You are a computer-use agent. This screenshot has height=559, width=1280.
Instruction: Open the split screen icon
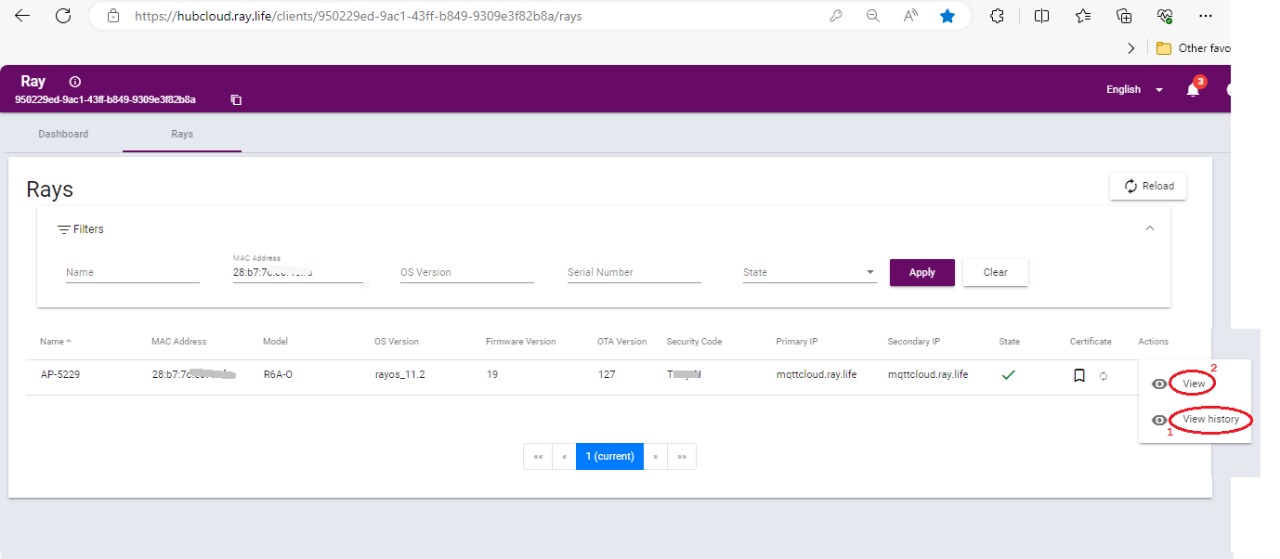(x=1041, y=16)
